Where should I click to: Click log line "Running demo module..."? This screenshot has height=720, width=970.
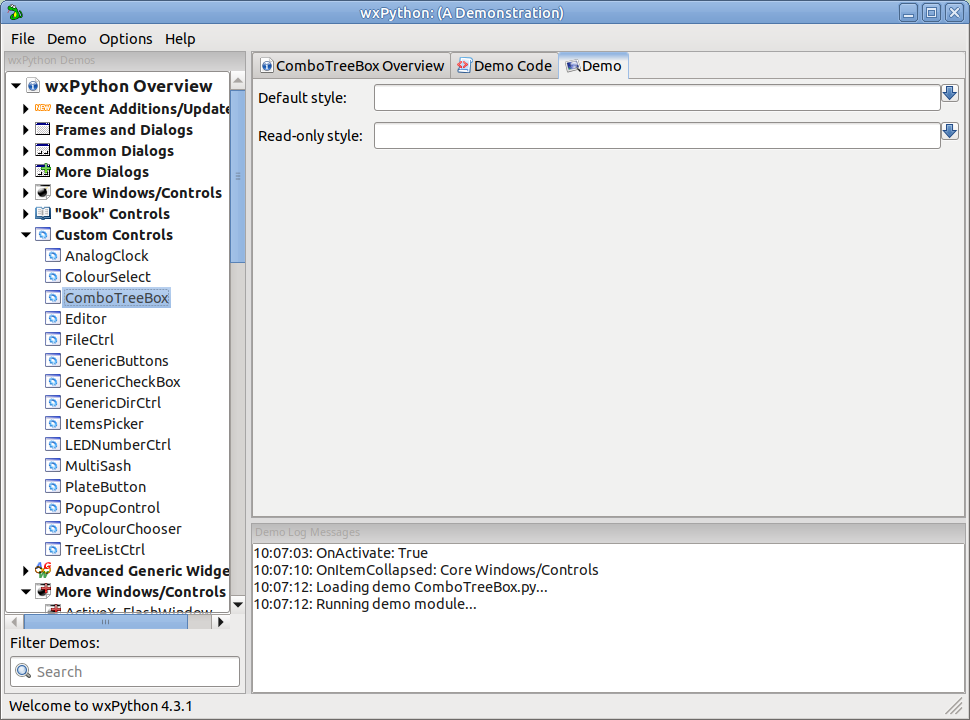(365, 604)
